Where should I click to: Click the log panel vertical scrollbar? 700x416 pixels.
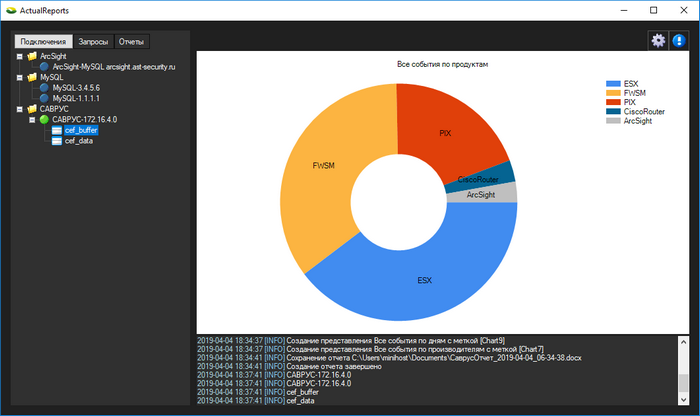click(684, 370)
